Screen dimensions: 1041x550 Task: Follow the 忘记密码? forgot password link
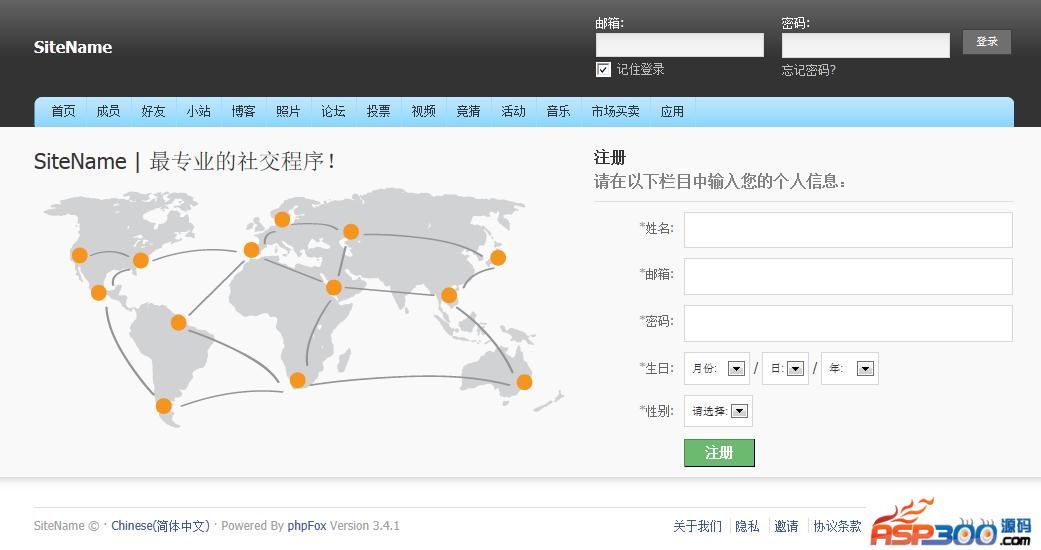pos(808,70)
